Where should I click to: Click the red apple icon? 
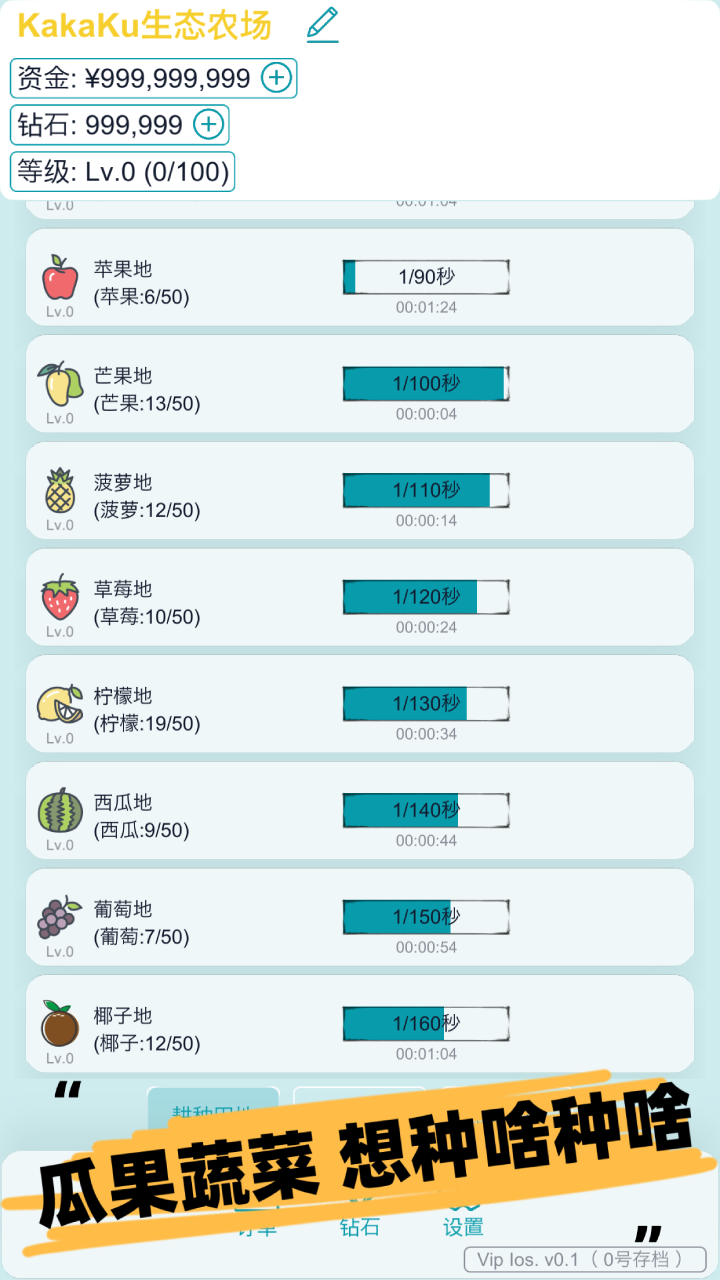pos(60,277)
